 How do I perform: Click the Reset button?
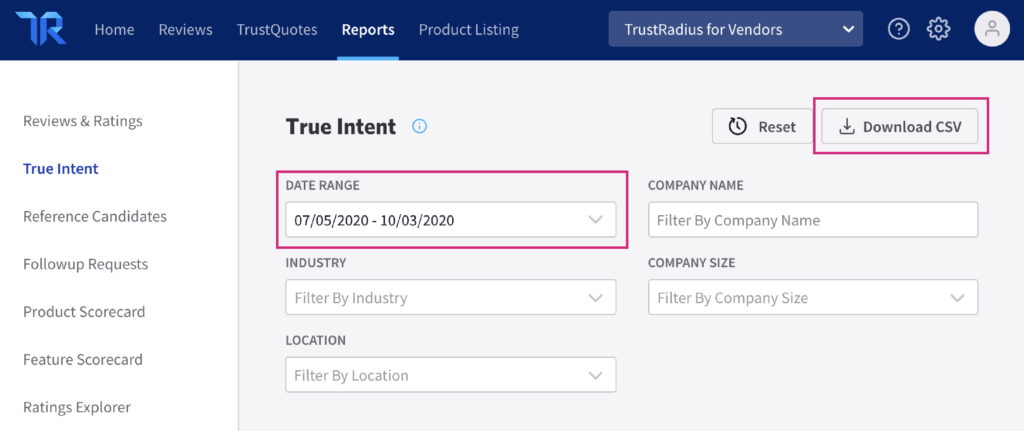[762, 126]
